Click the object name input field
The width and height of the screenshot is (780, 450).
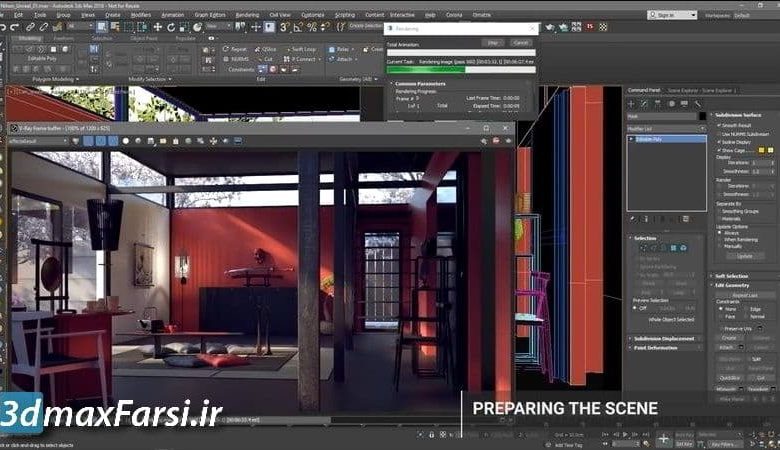pyautogui.click(x=662, y=116)
